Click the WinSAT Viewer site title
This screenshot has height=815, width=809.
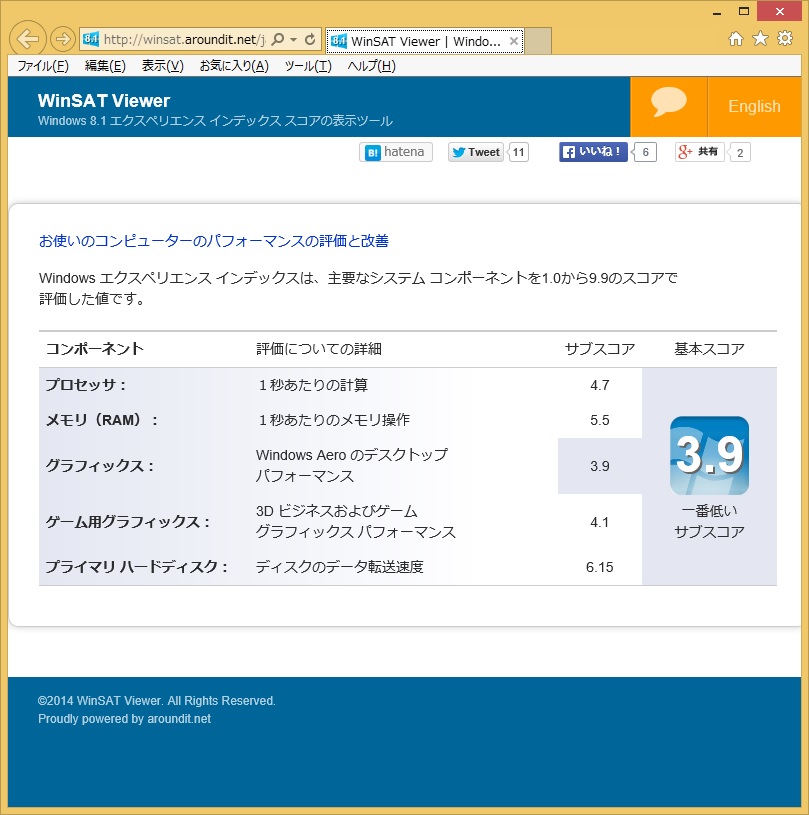point(104,100)
